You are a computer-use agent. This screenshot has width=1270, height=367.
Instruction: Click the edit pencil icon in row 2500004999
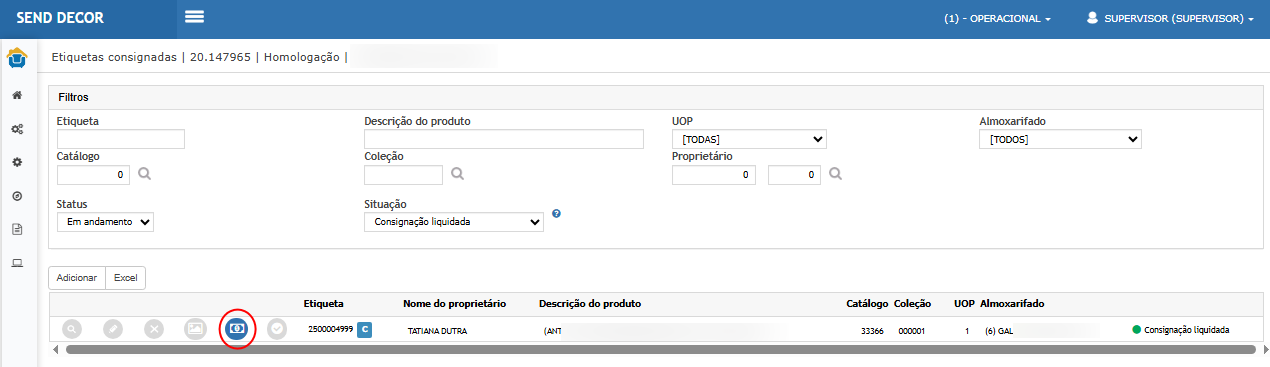[x=113, y=329]
